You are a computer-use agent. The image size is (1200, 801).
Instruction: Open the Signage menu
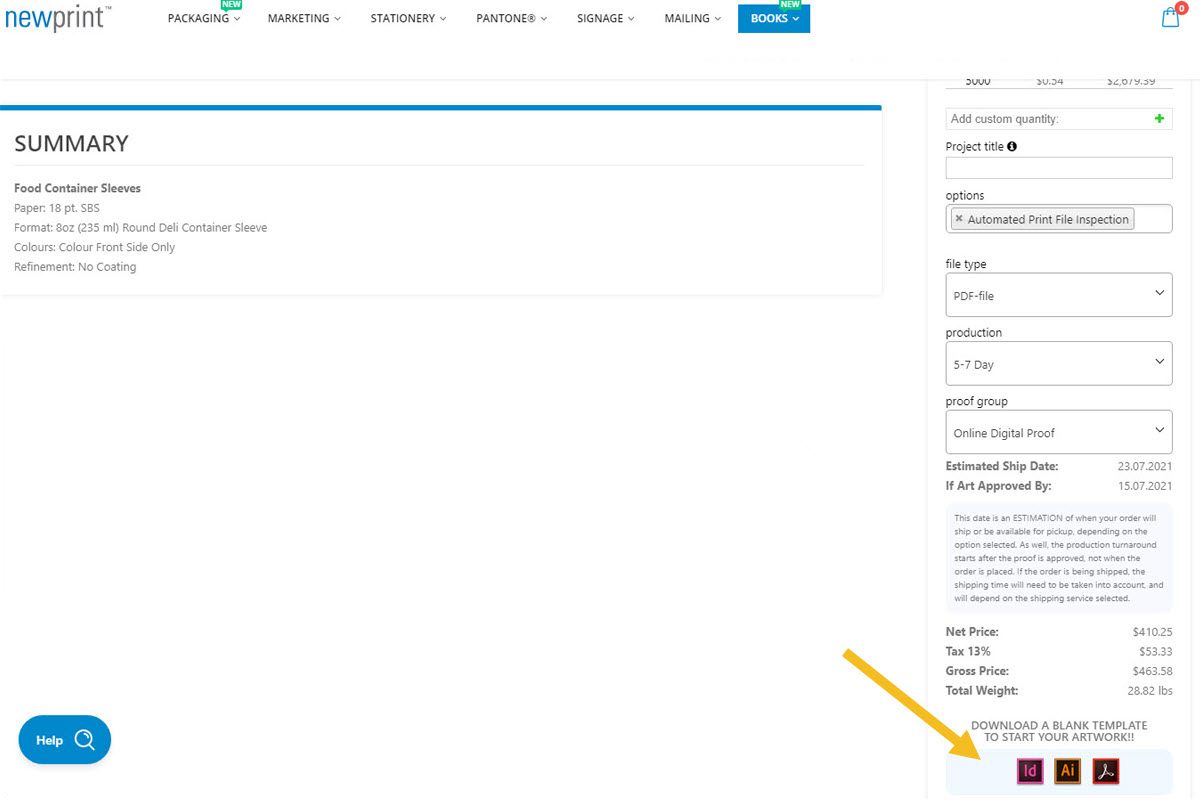[606, 18]
